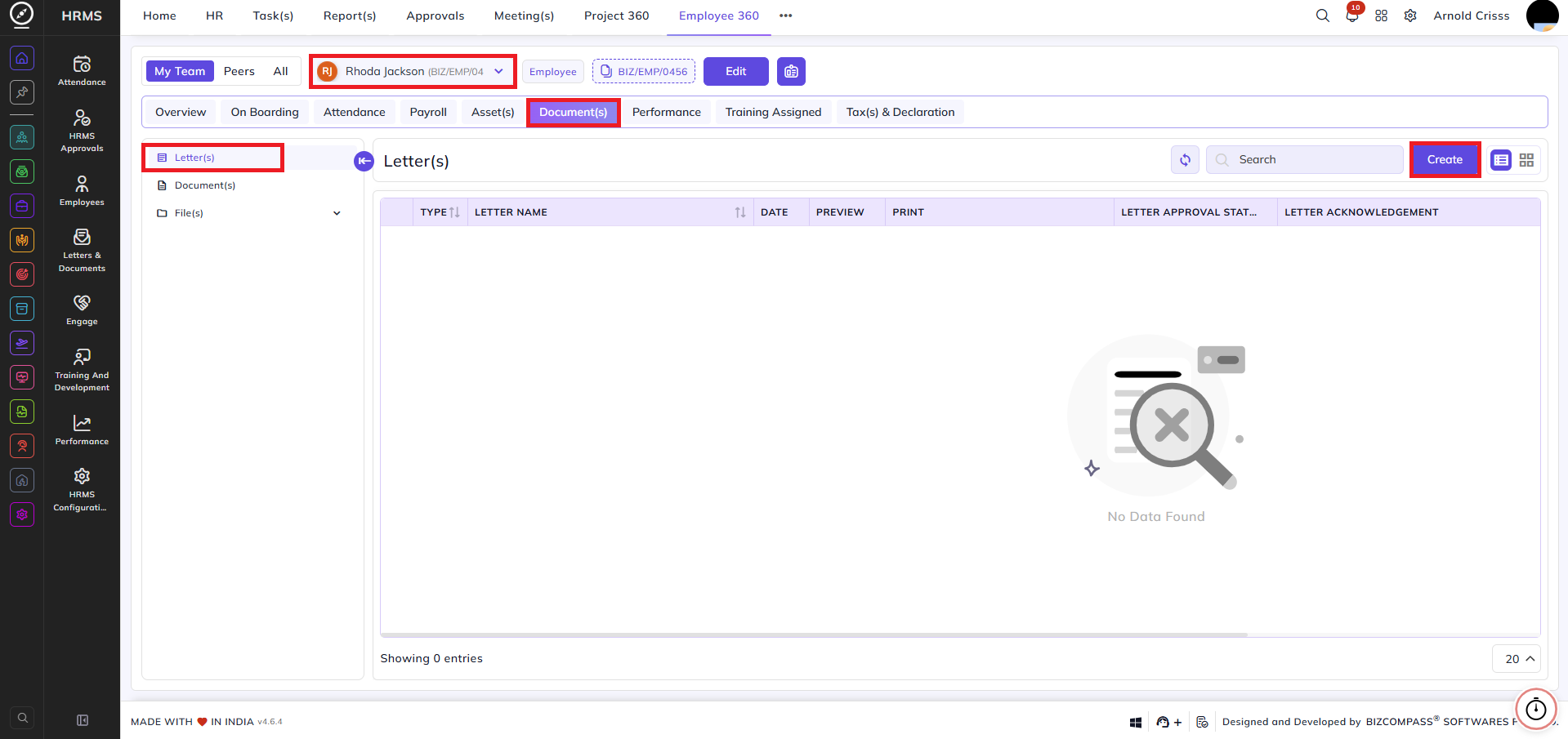
Task: Open Letters & Documents in sidebar
Action: coord(82,250)
